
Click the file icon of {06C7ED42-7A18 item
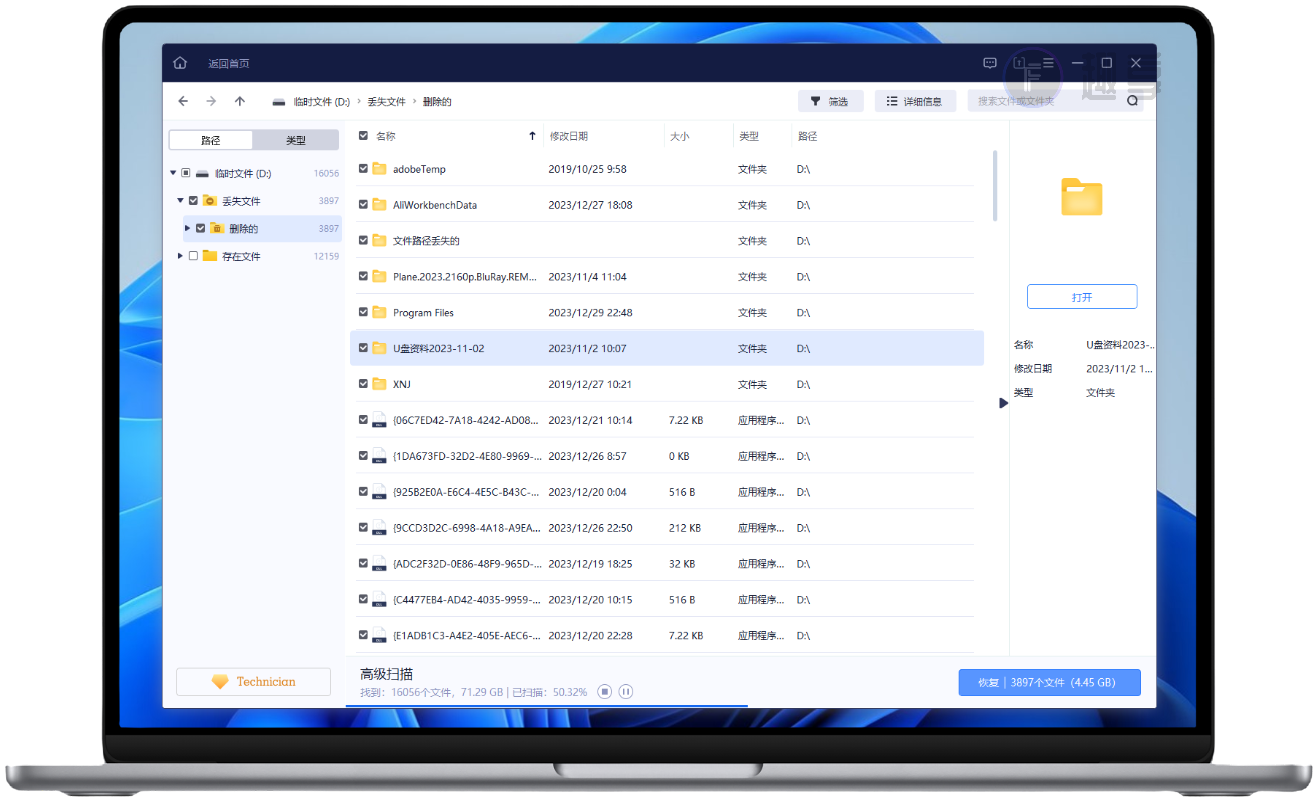pyautogui.click(x=379, y=421)
